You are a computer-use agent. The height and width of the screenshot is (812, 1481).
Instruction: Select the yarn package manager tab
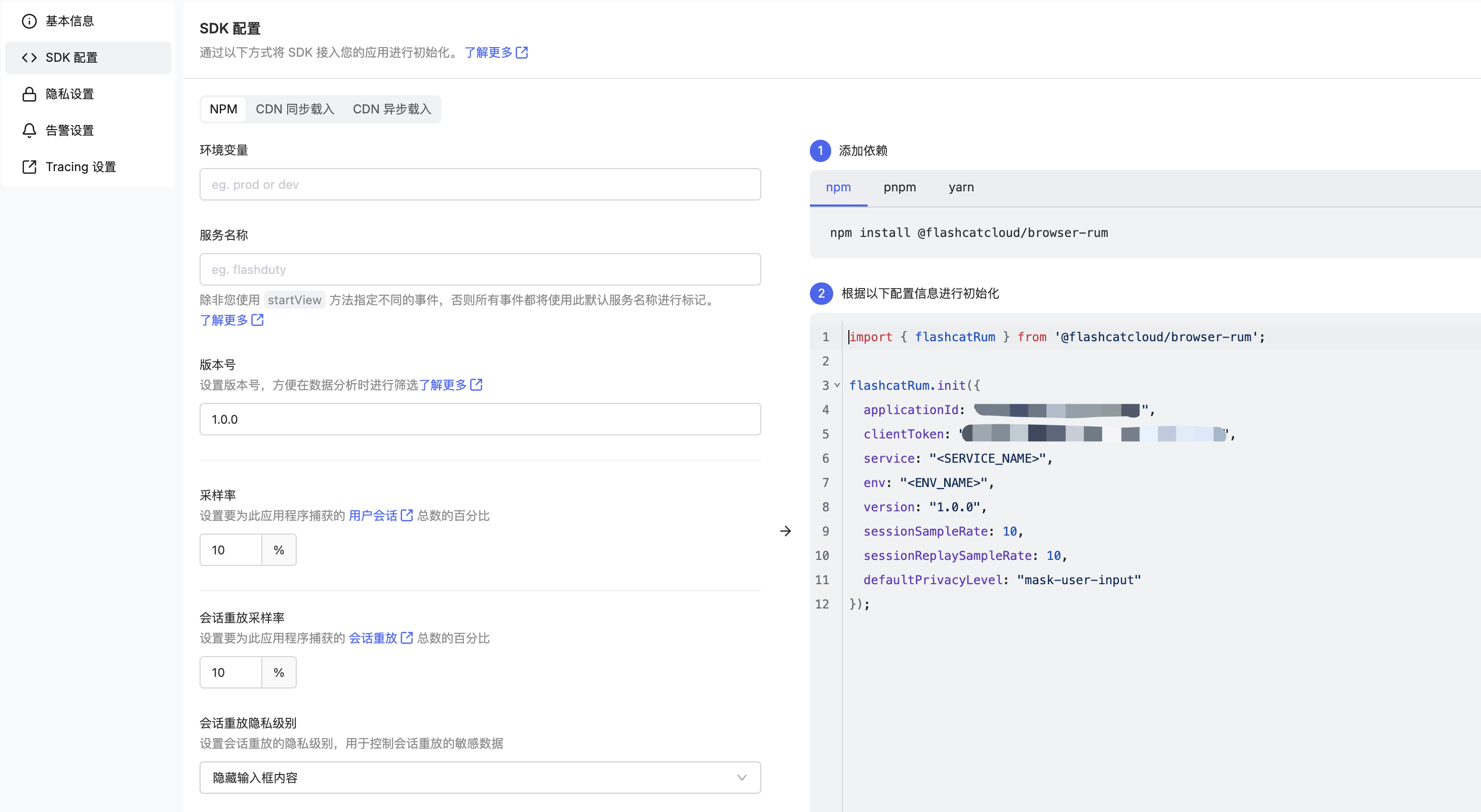pos(961,187)
